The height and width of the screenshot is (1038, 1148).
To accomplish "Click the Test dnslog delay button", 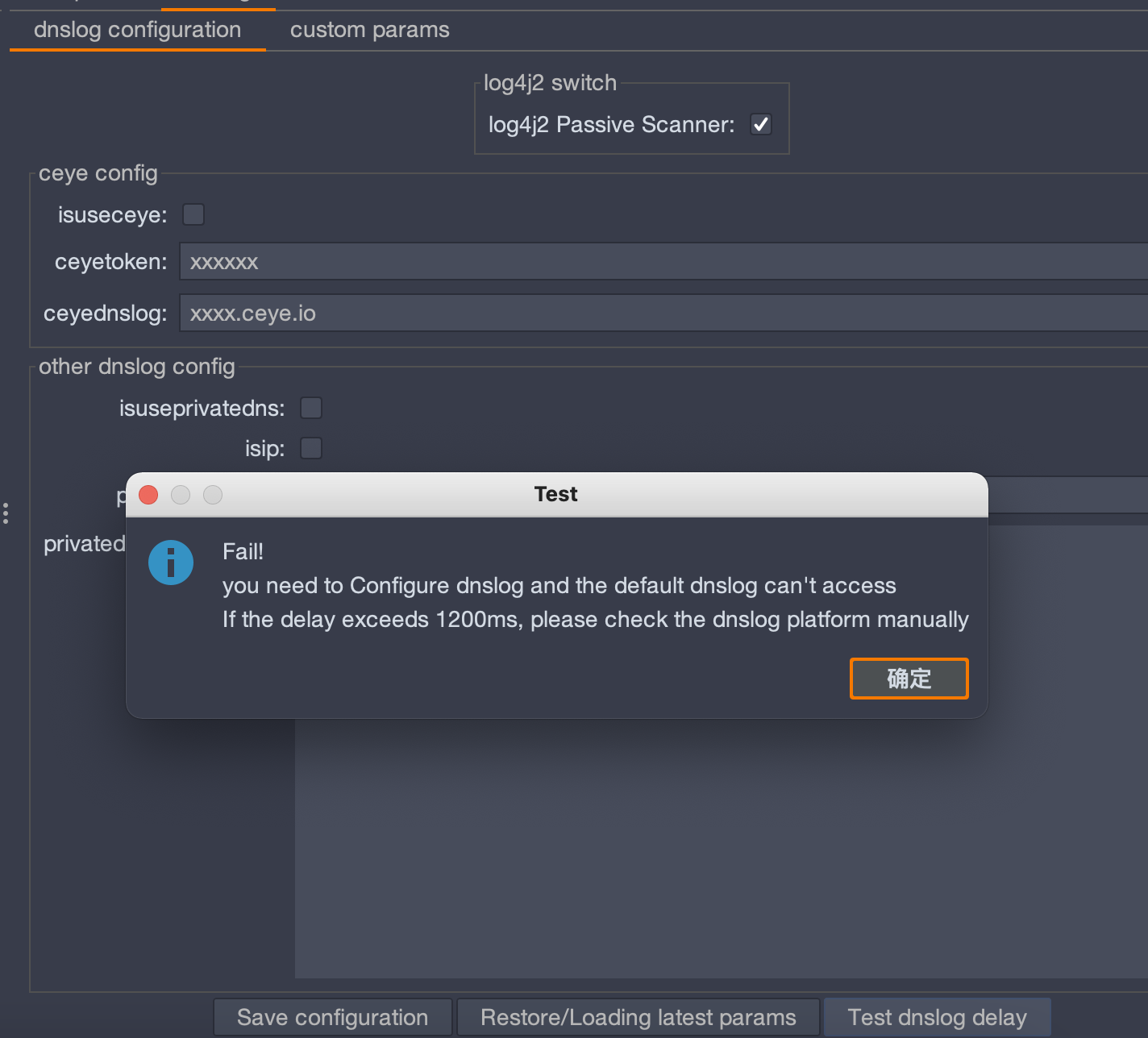I will pos(938,1017).
